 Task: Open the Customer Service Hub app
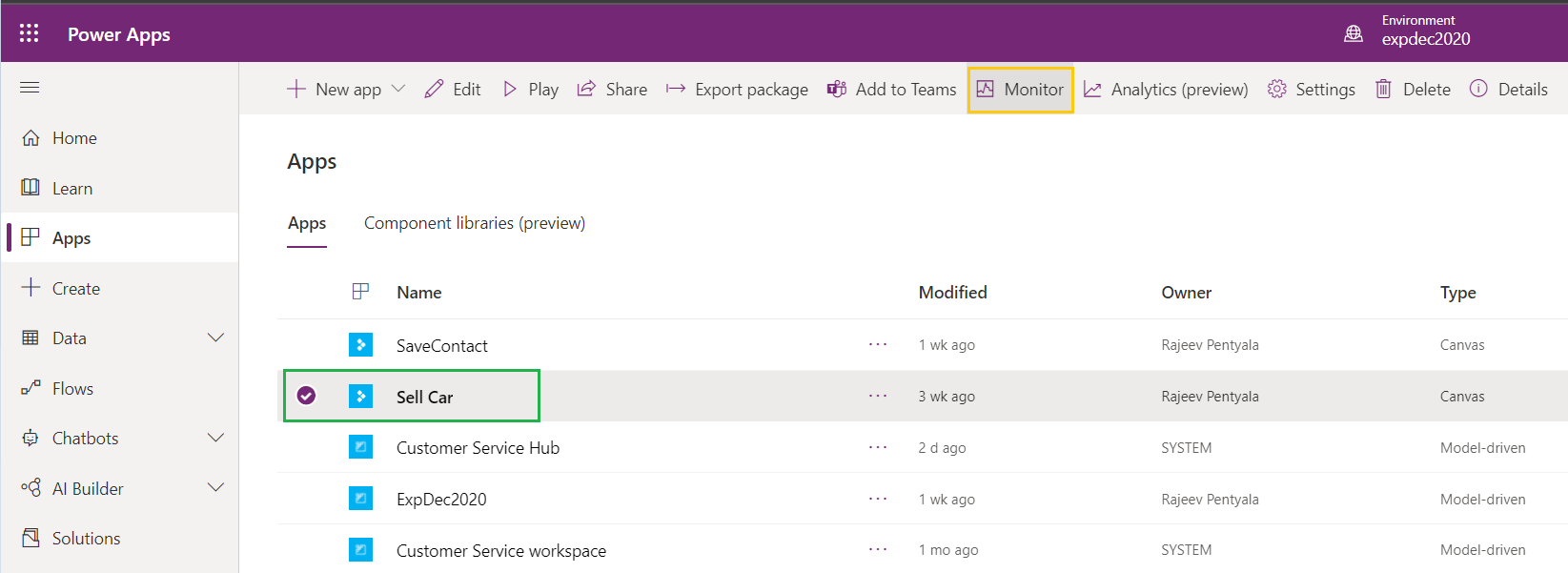[x=479, y=448]
